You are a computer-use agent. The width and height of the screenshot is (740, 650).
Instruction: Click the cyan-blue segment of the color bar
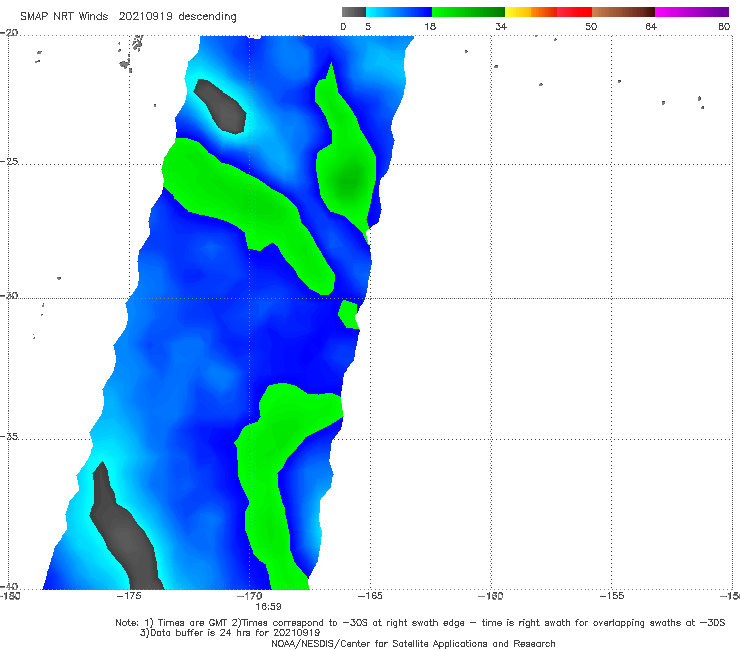[x=399, y=12]
